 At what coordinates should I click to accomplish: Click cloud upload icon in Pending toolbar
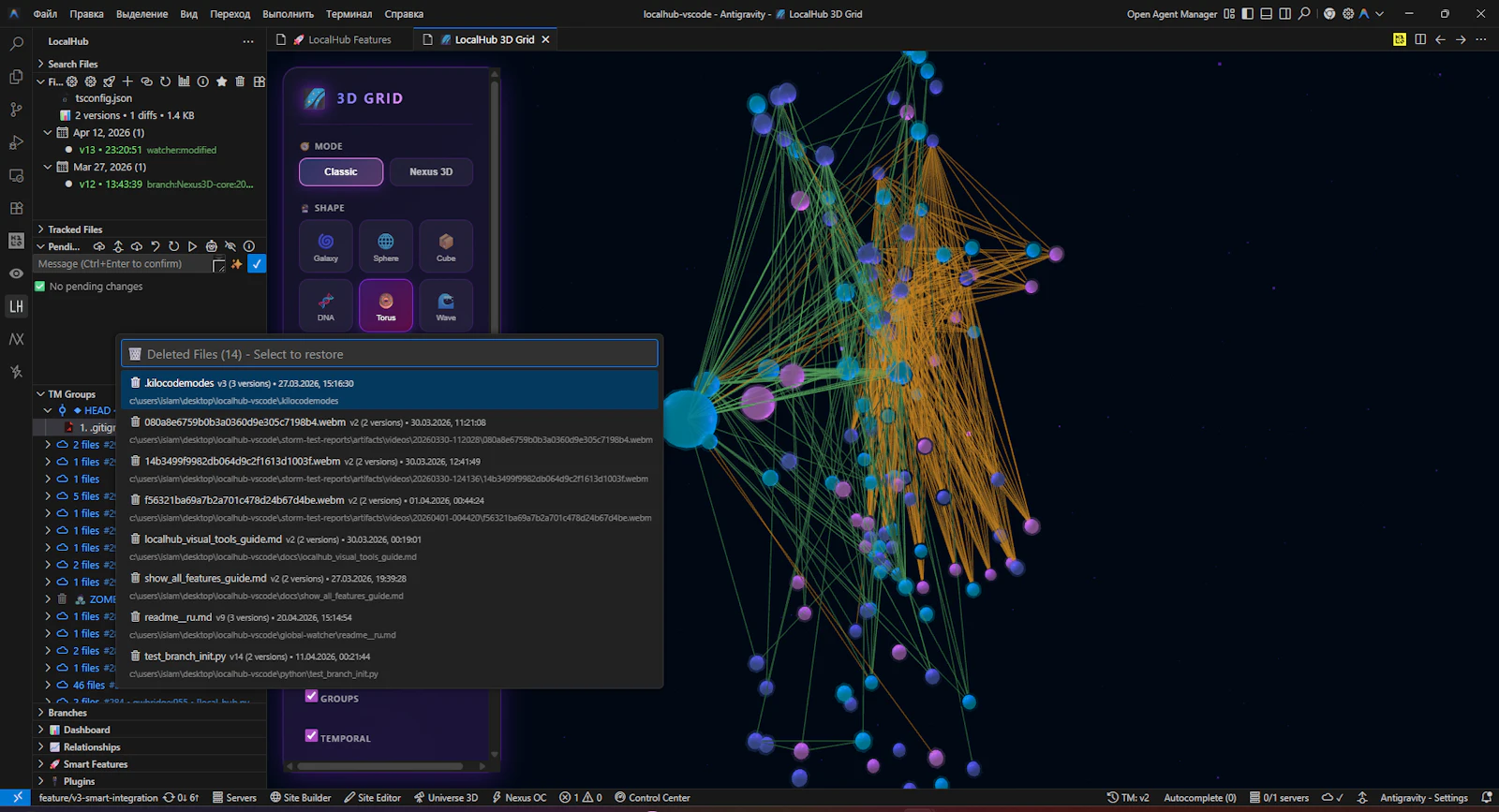click(99, 246)
